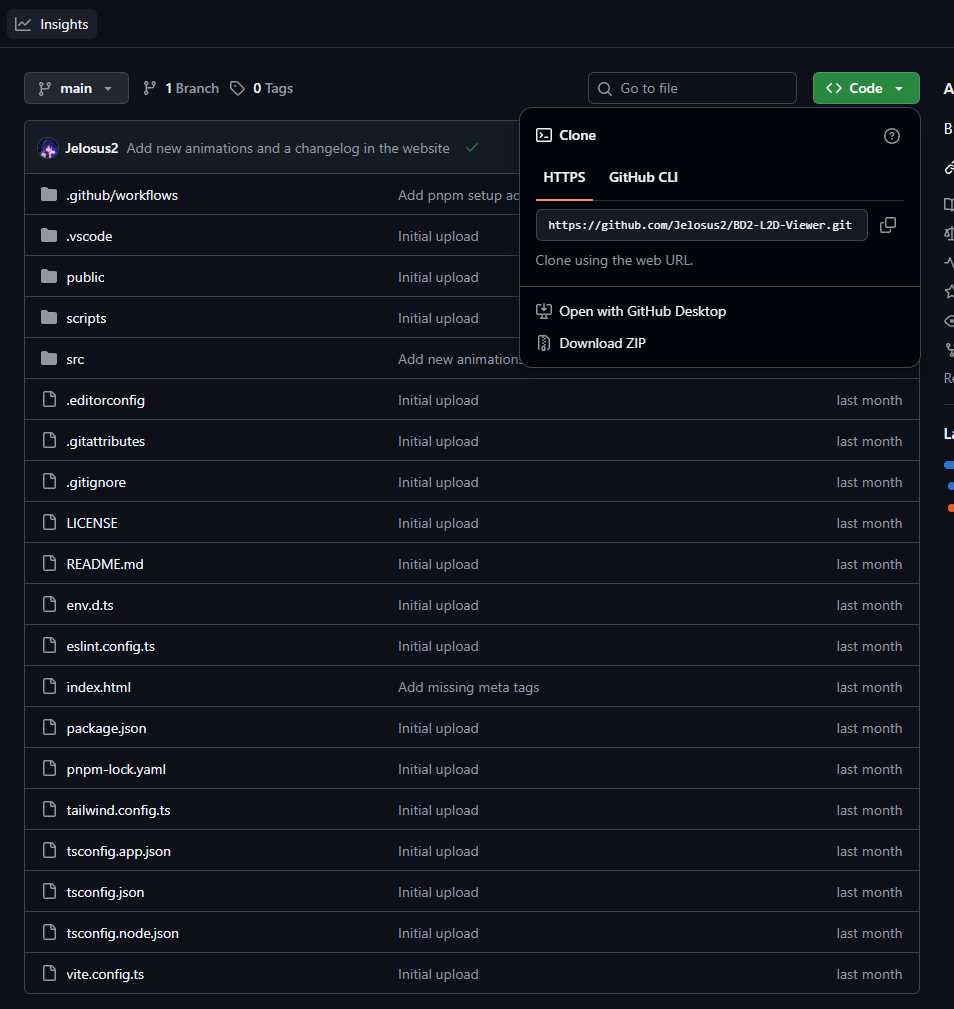Click the index.html file icon

(x=50, y=687)
